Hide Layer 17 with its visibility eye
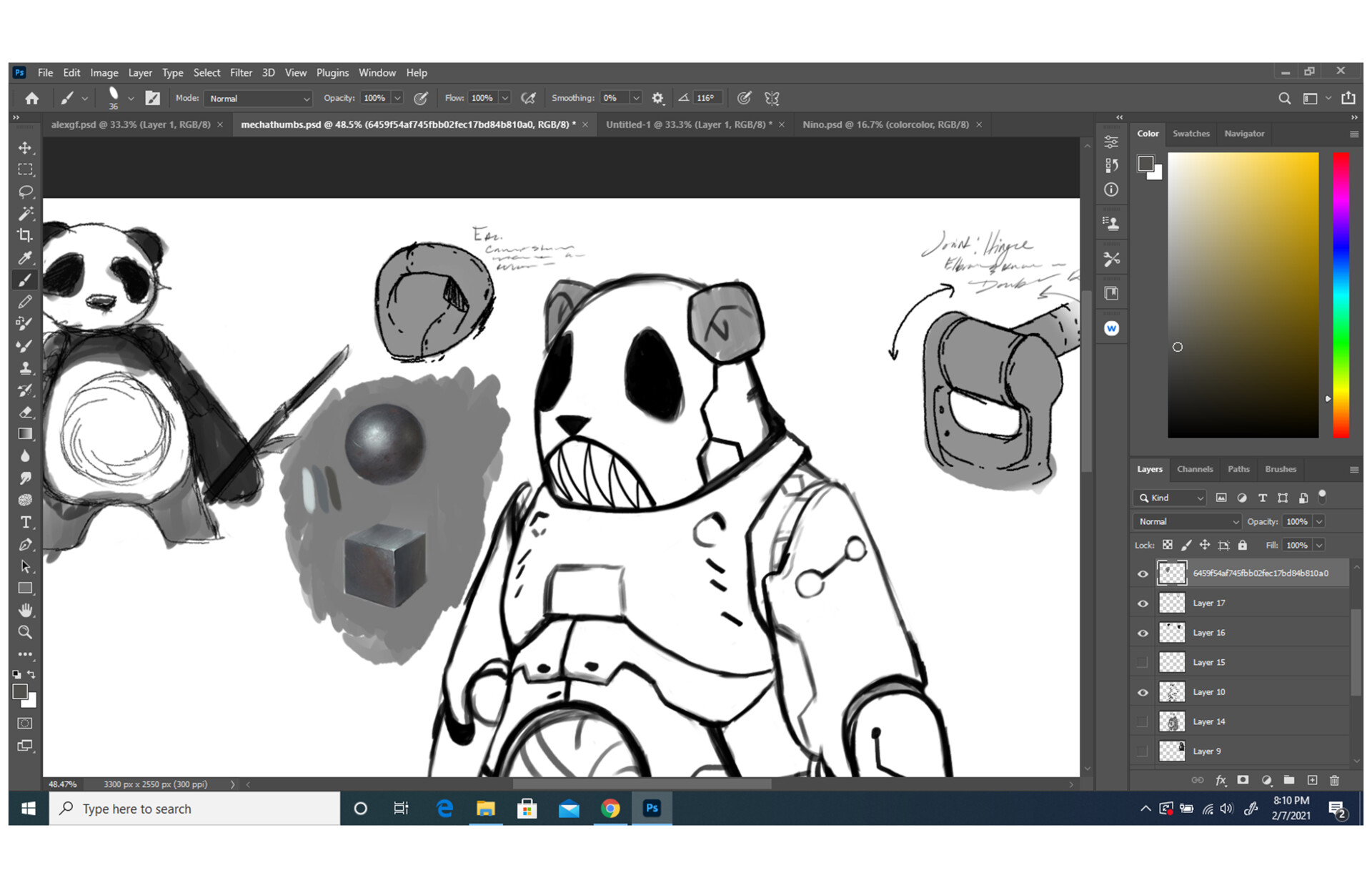The image size is (1372, 888). 1143,603
